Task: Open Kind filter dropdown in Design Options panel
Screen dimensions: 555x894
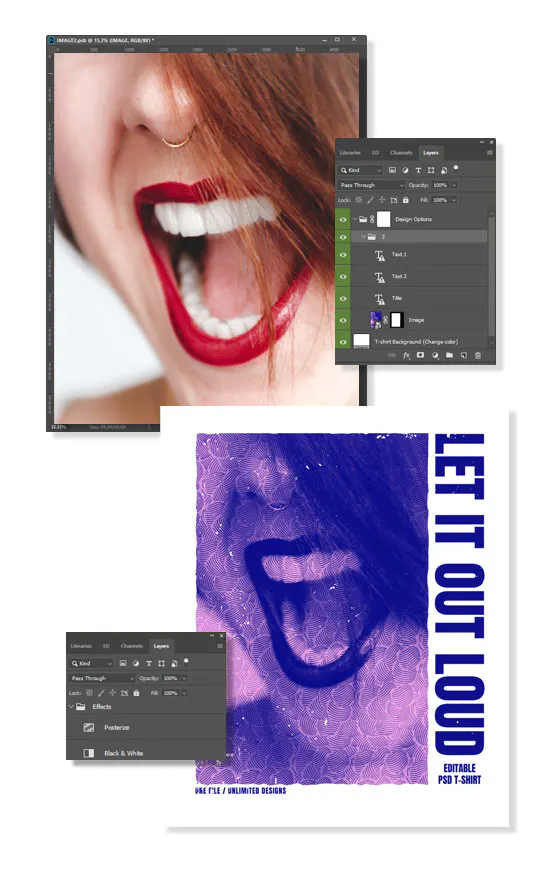Action: pos(360,170)
